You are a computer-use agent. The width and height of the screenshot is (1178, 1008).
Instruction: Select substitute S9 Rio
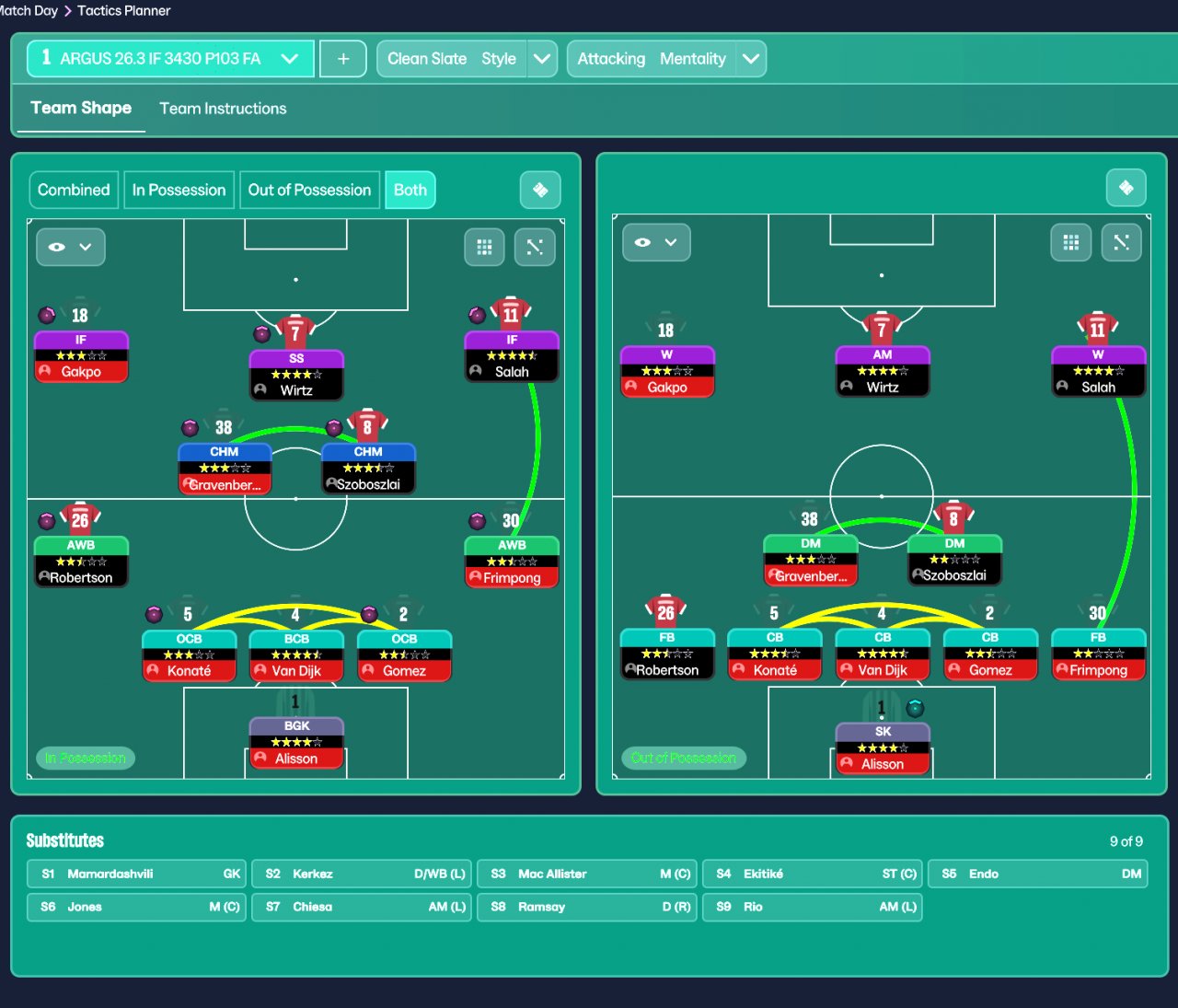(812, 907)
